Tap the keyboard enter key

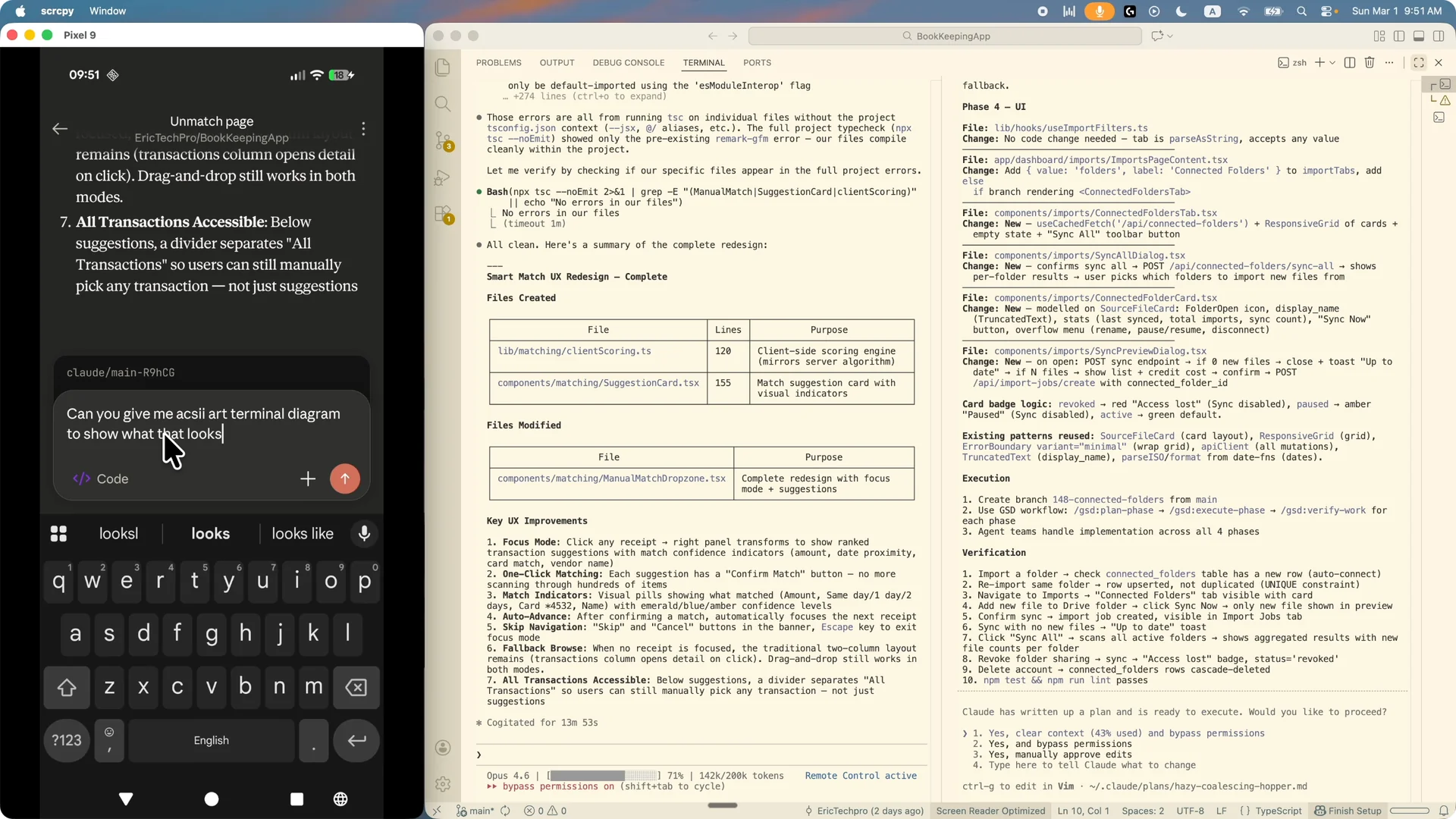pyautogui.click(x=356, y=740)
